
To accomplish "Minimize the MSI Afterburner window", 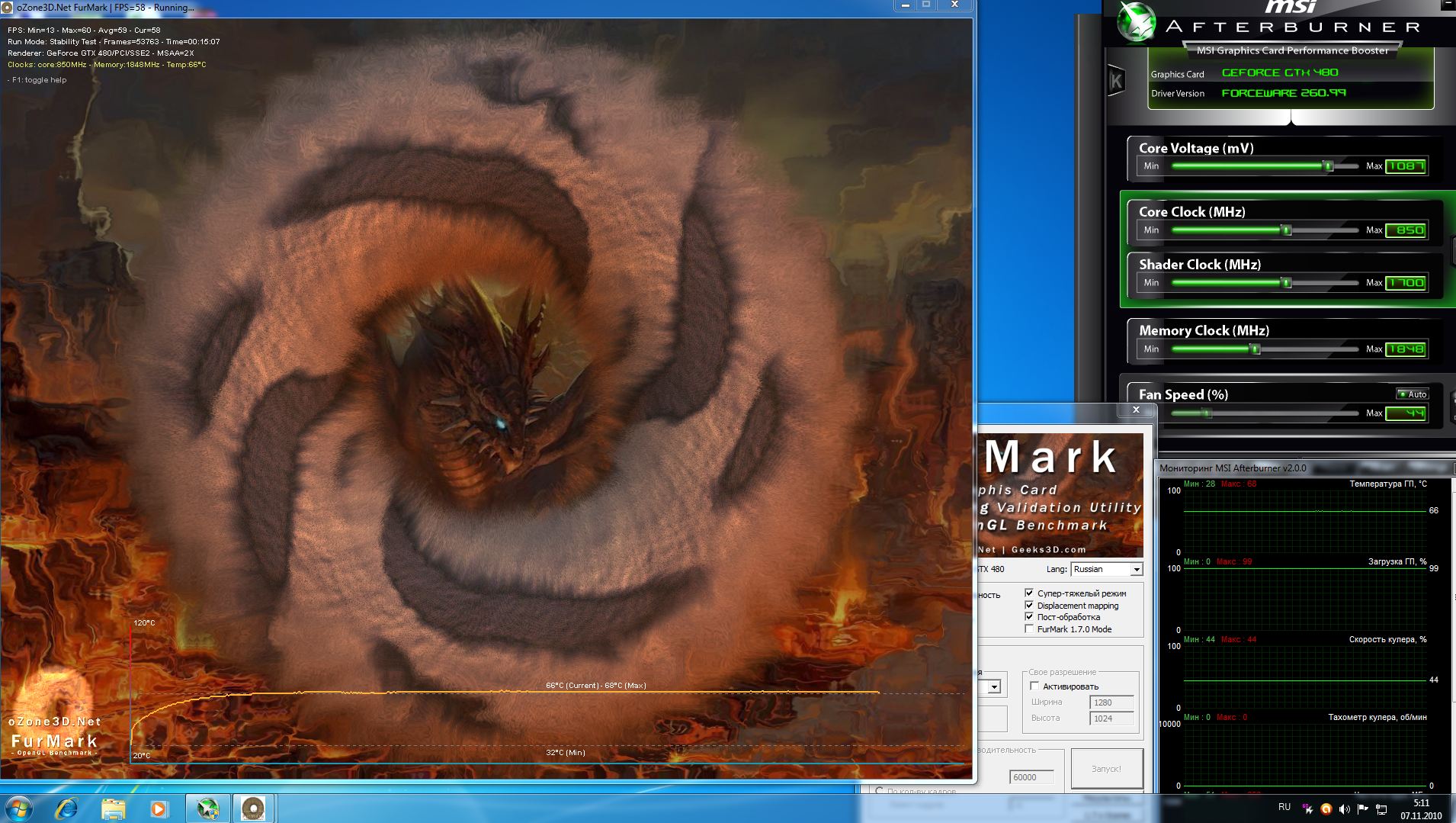I will (x=1449, y=5).
